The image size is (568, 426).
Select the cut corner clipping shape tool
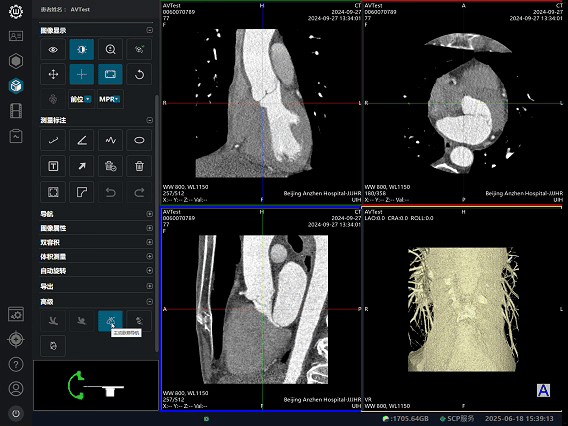point(82,192)
